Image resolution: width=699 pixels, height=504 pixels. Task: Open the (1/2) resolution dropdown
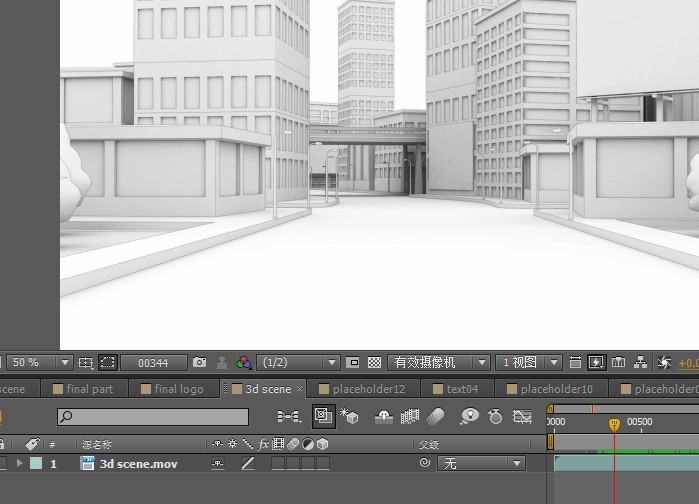(x=299, y=363)
